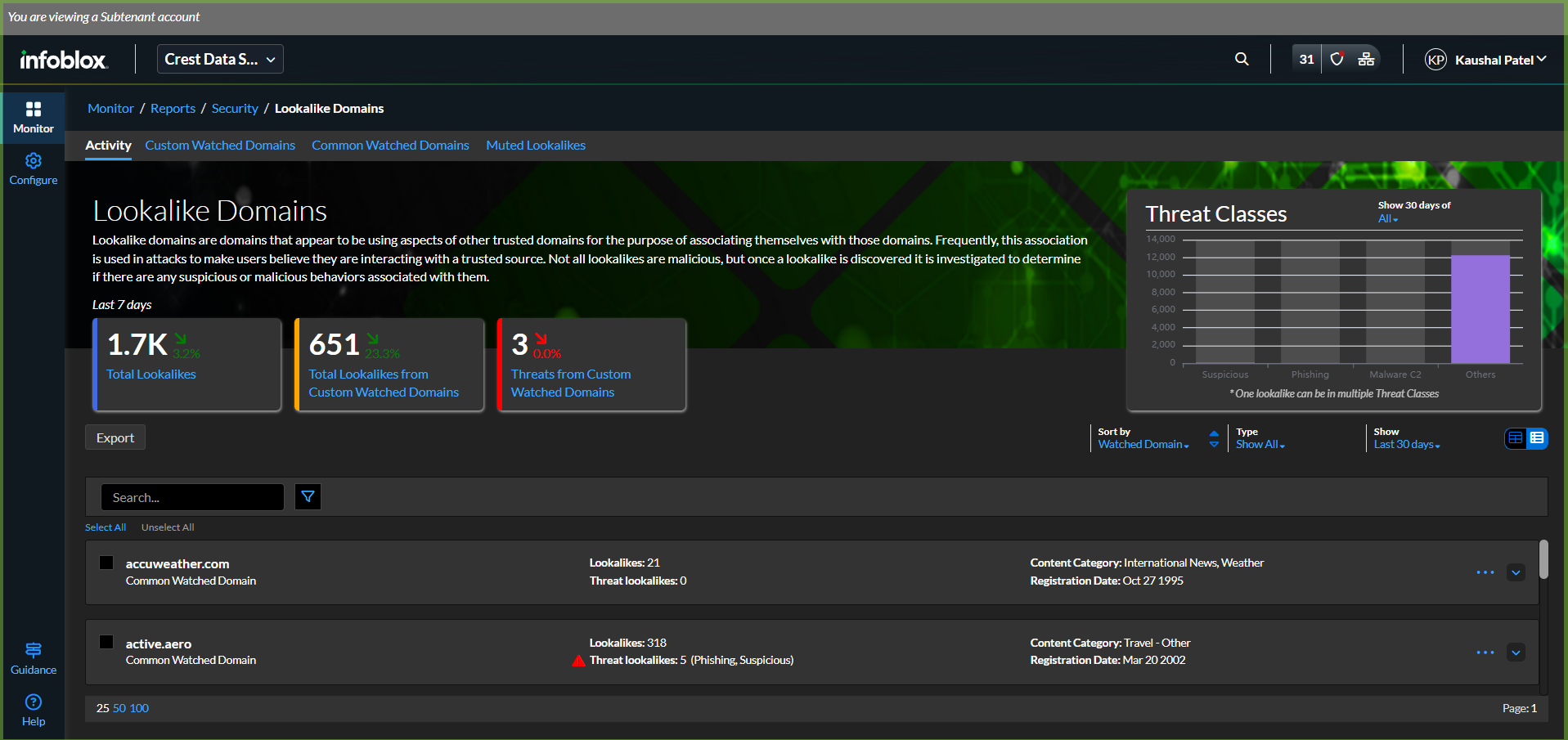Show 25 results per page
The image size is (1568, 740).
point(102,708)
